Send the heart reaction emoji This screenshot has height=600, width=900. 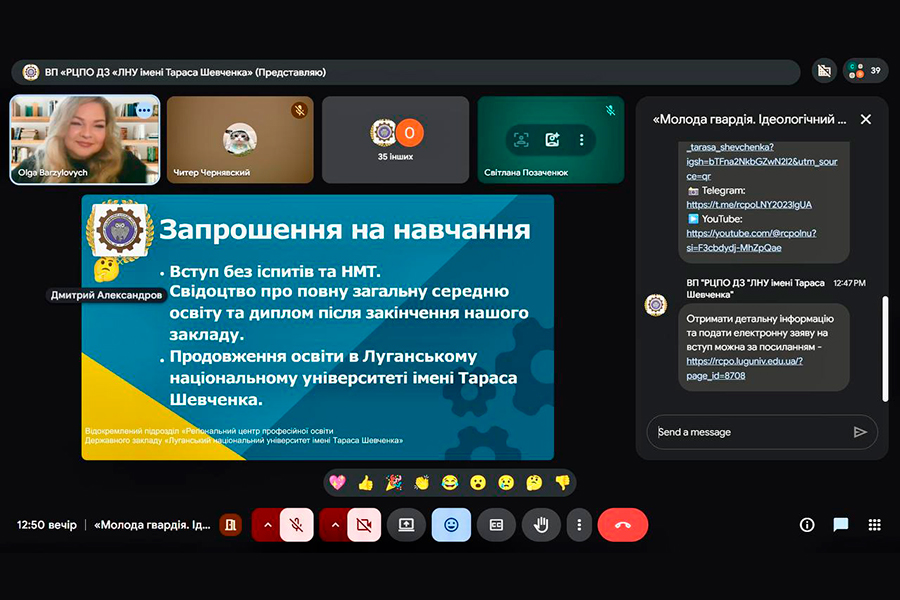coord(338,483)
